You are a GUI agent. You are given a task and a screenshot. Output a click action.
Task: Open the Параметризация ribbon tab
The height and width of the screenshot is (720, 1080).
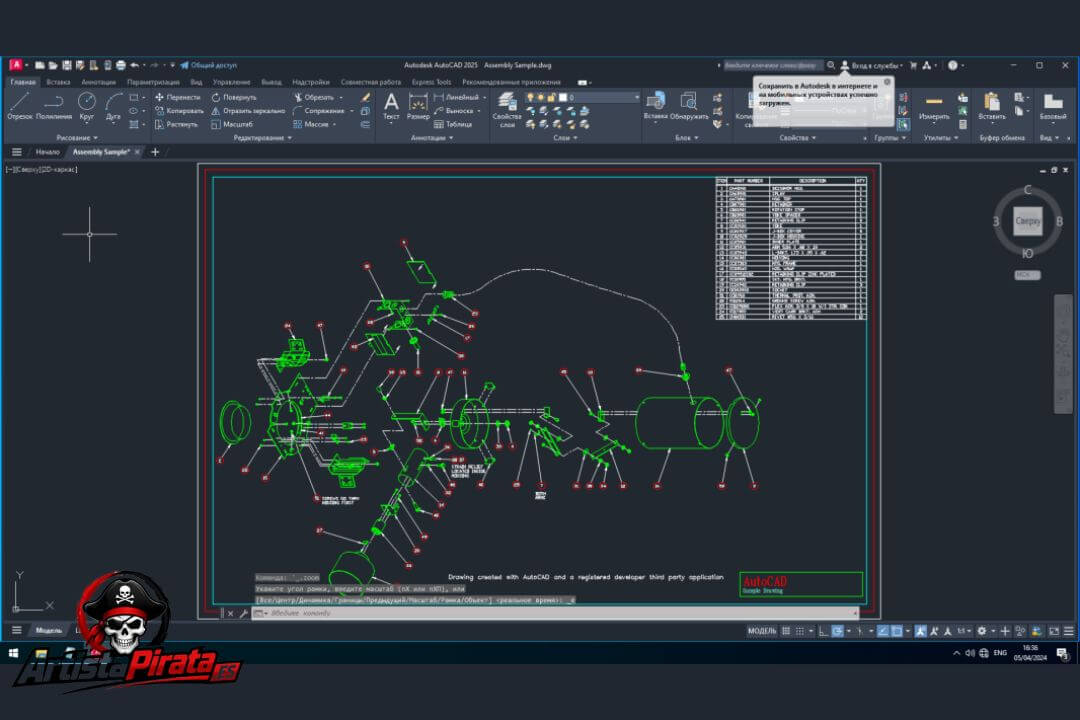click(x=153, y=82)
